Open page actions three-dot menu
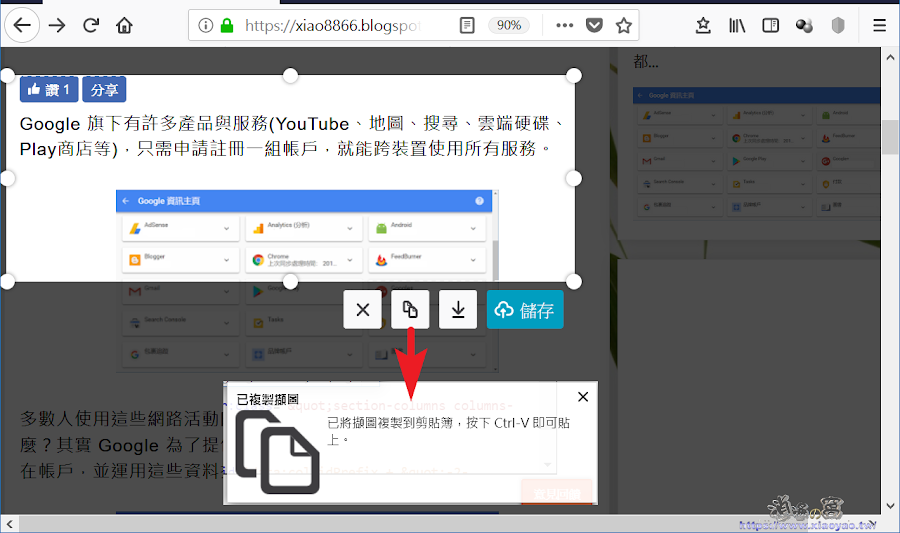 [x=564, y=25]
